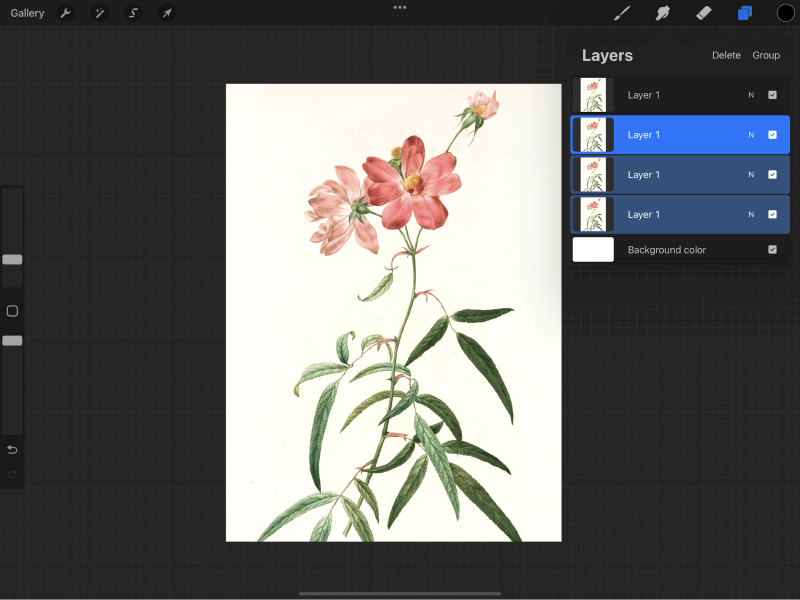Image resolution: width=800 pixels, height=600 pixels.
Task: Close the Layers panel via layers icon
Action: tap(744, 13)
